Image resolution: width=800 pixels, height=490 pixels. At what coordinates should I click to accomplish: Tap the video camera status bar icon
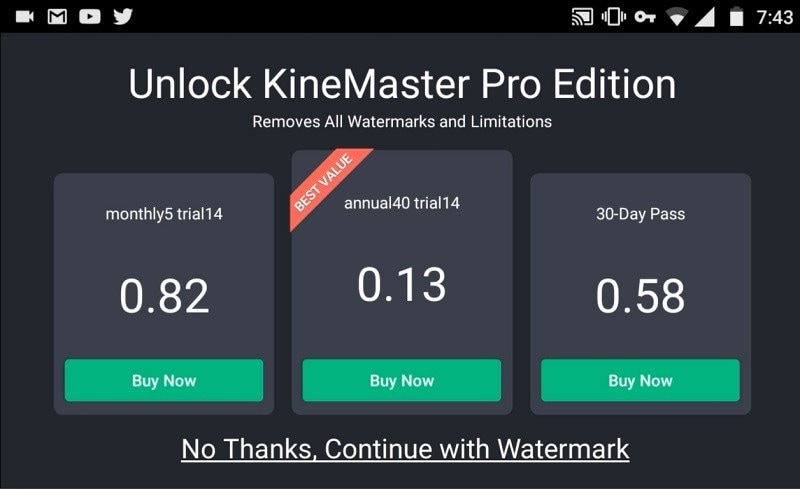(24, 17)
